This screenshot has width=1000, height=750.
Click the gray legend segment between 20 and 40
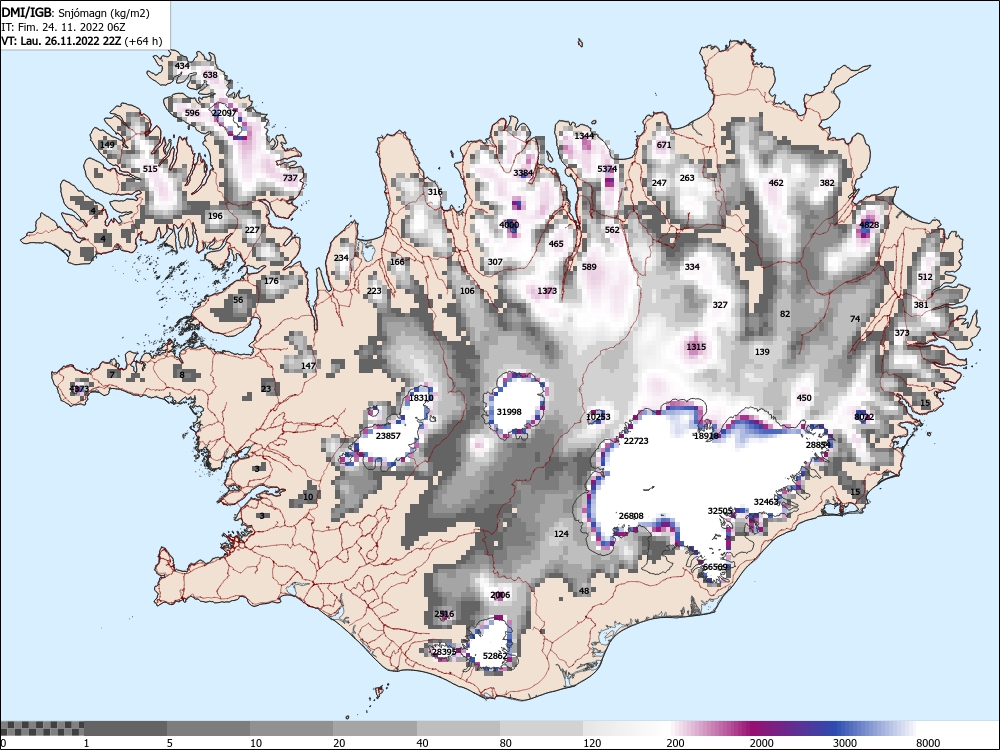[375, 728]
